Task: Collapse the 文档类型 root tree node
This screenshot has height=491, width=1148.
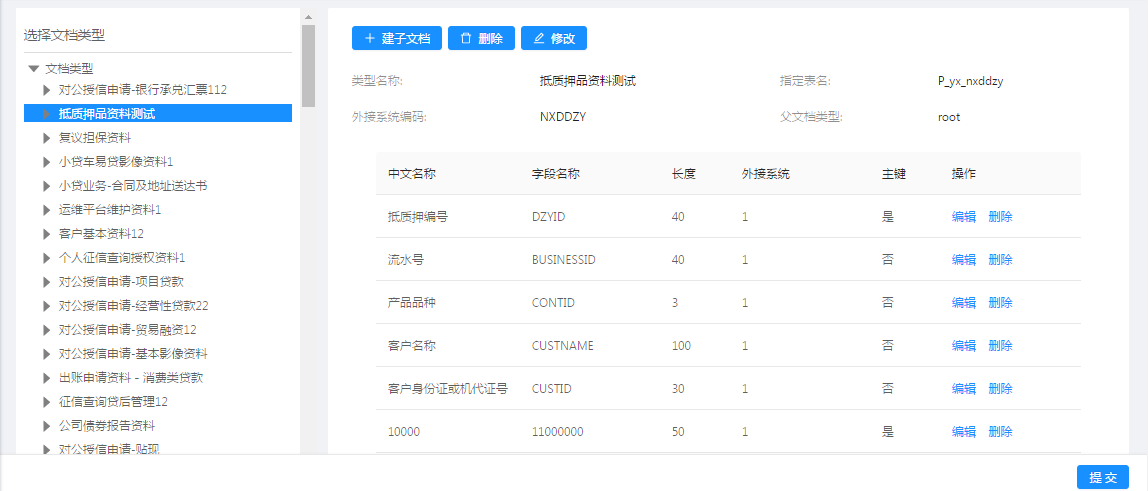Action: click(33, 69)
